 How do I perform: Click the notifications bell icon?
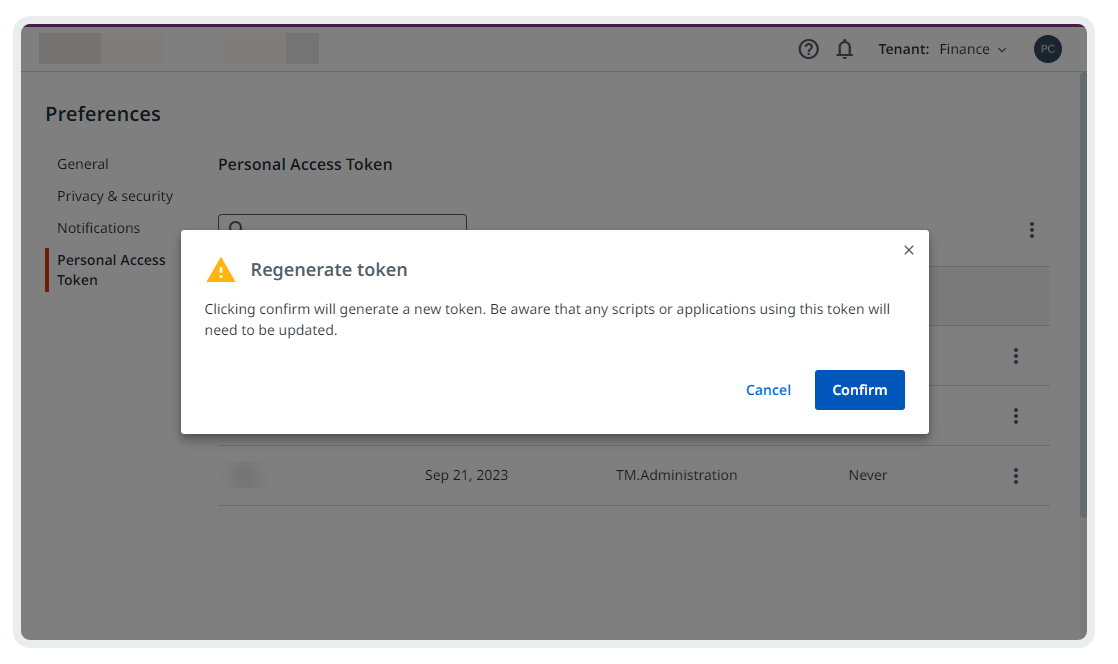tap(845, 49)
